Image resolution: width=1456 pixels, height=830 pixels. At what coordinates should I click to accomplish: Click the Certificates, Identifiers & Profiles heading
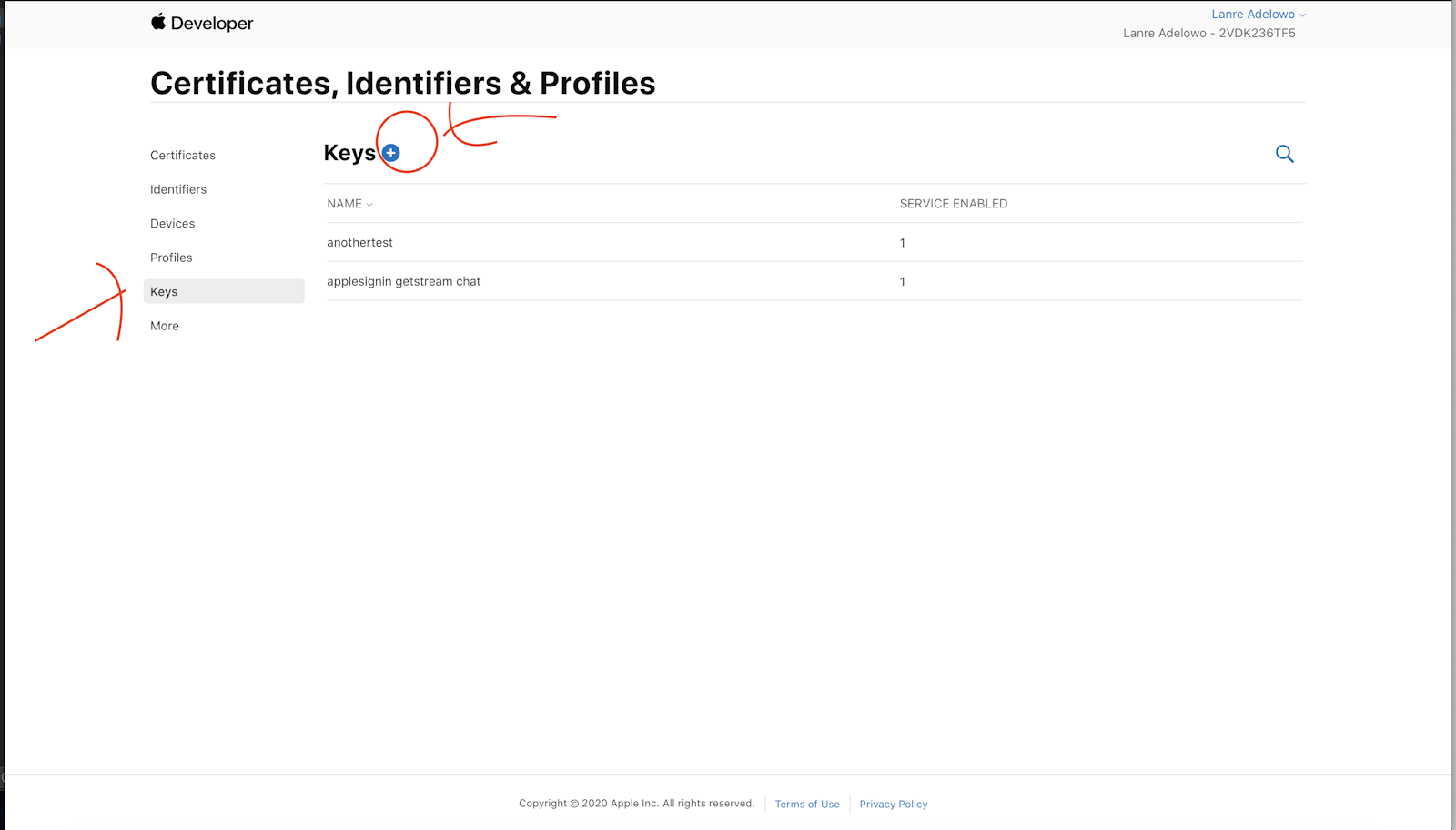(x=403, y=83)
